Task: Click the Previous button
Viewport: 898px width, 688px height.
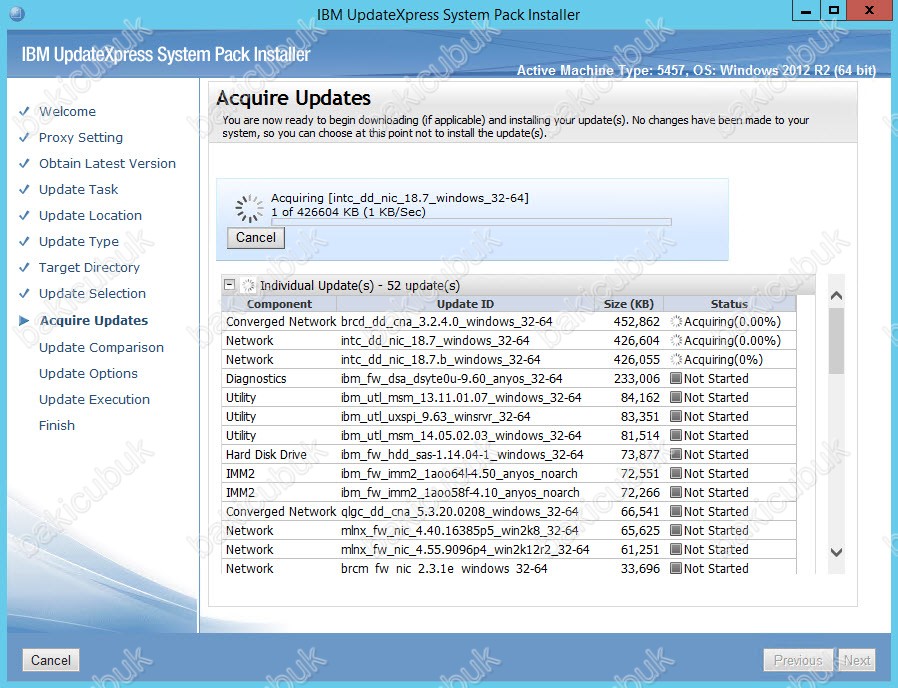Action: (798, 661)
